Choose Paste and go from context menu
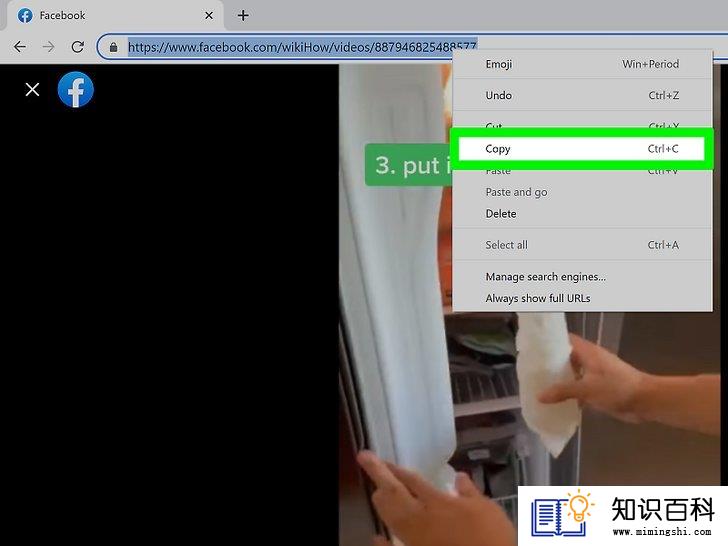728x546 pixels. point(582,192)
